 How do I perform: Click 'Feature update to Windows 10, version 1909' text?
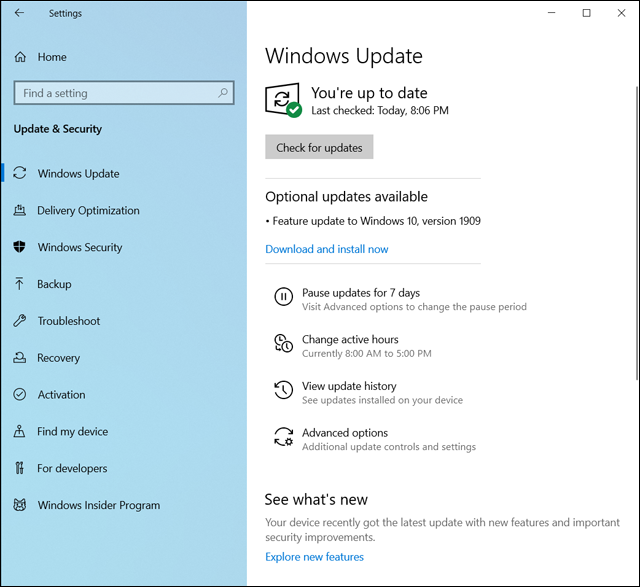376,221
